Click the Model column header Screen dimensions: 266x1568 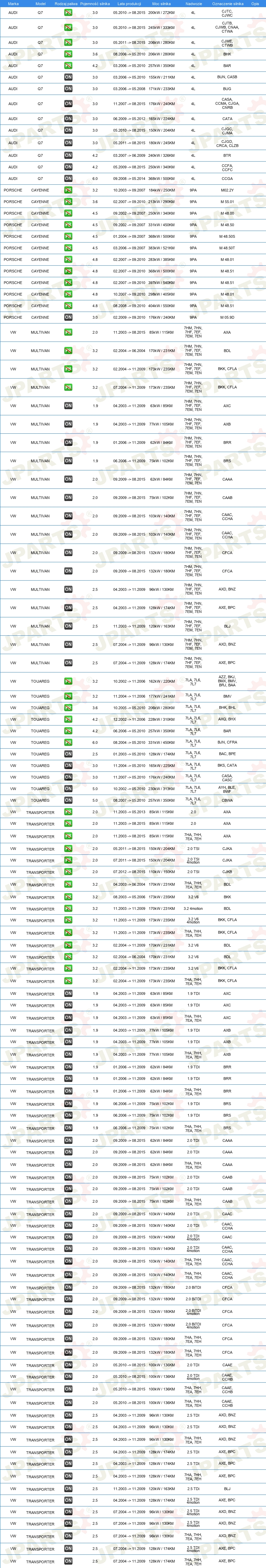point(40,4)
